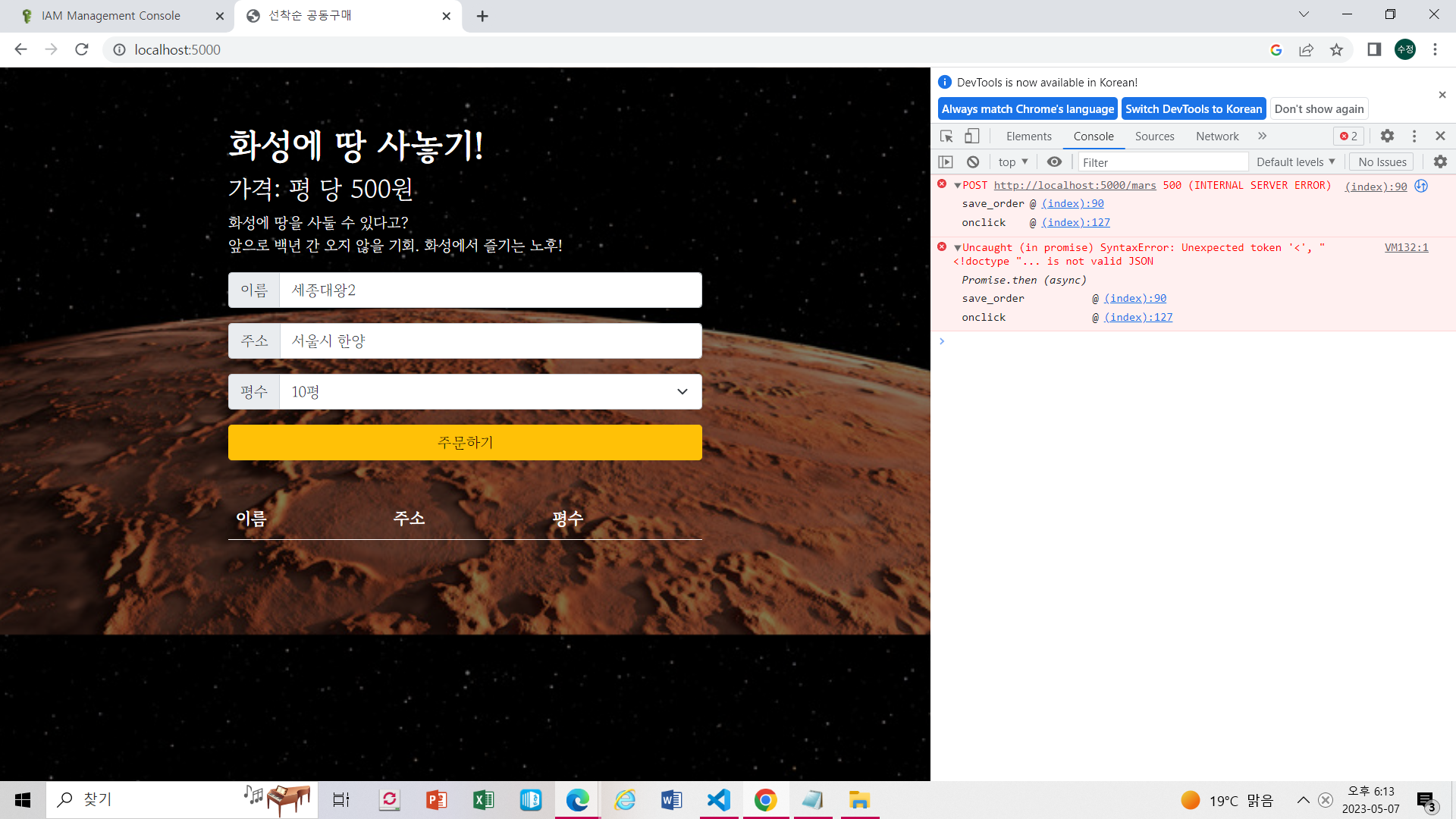The height and width of the screenshot is (819, 1456).
Task: View site information icon
Action: [119, 50]
